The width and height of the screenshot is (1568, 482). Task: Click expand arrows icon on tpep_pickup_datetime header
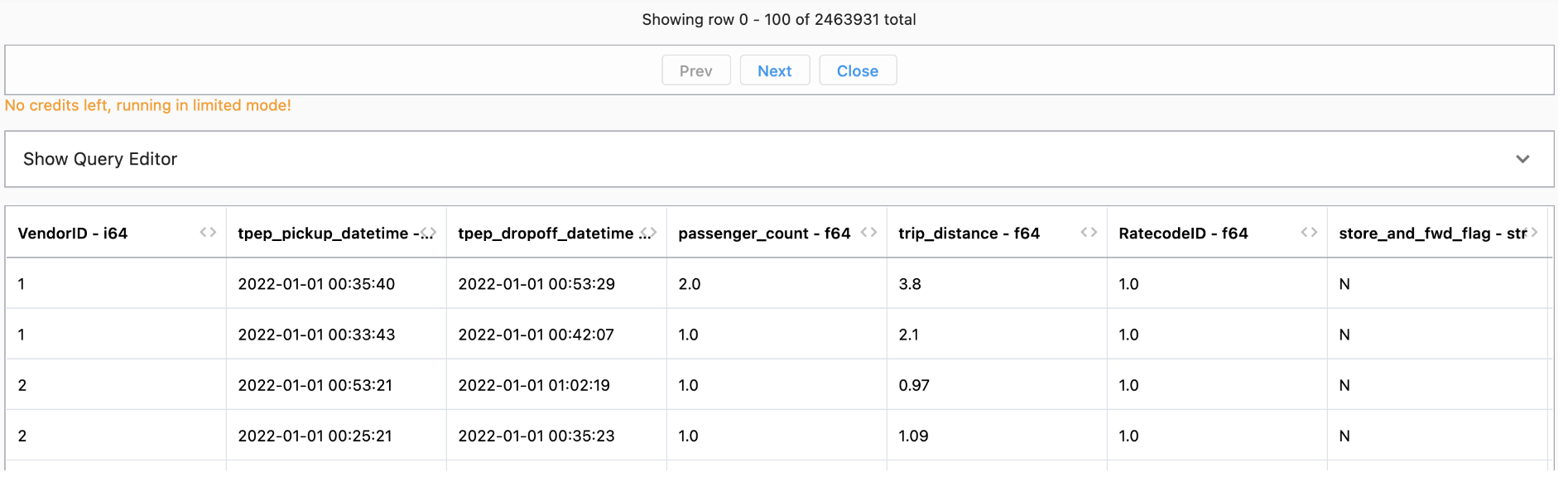click(x=428, y=233)
